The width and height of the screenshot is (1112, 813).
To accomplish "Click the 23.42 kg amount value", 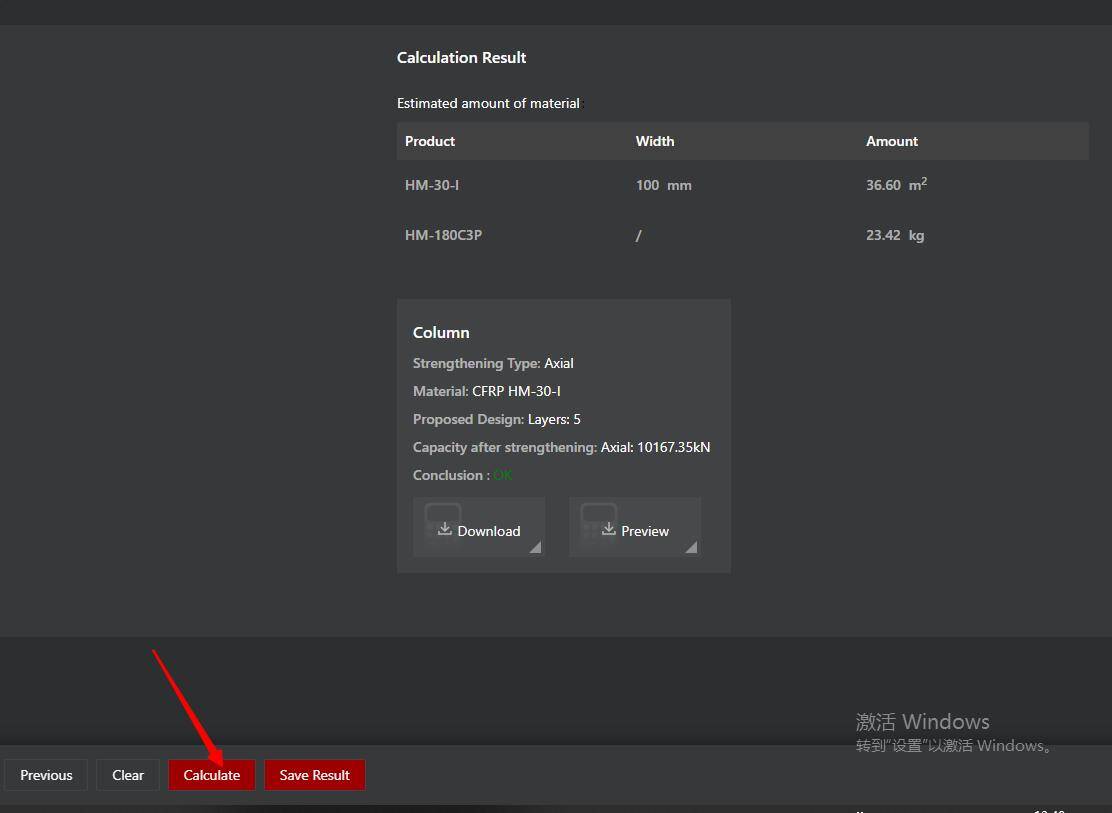I will point(894,235).
